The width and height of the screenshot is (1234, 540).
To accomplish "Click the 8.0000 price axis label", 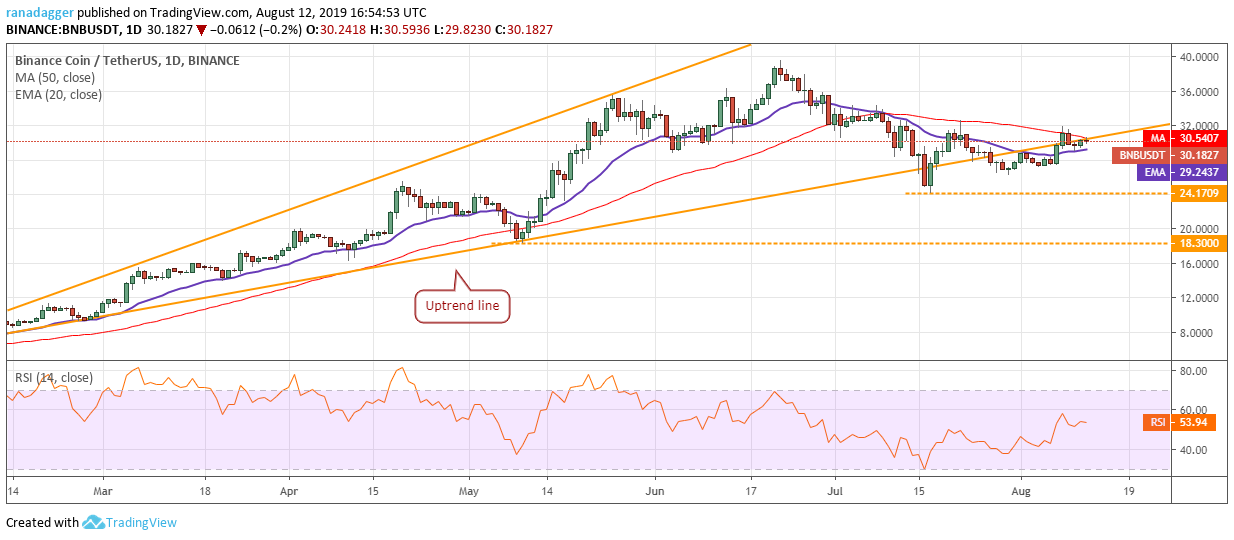I will (1197, 333).
